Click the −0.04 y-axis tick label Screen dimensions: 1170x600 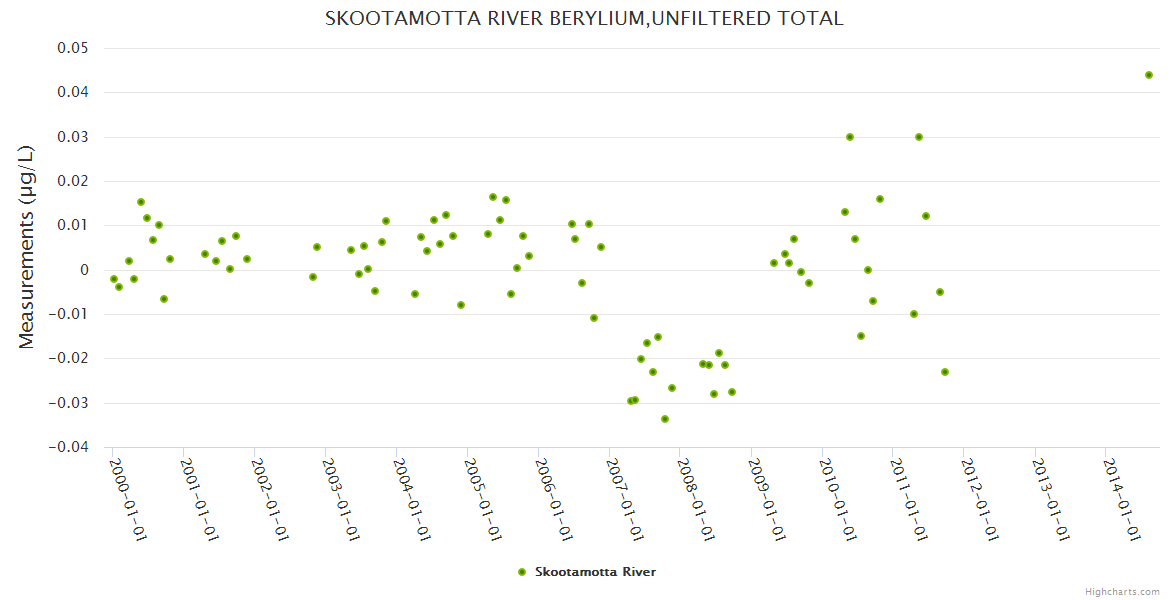69,447
